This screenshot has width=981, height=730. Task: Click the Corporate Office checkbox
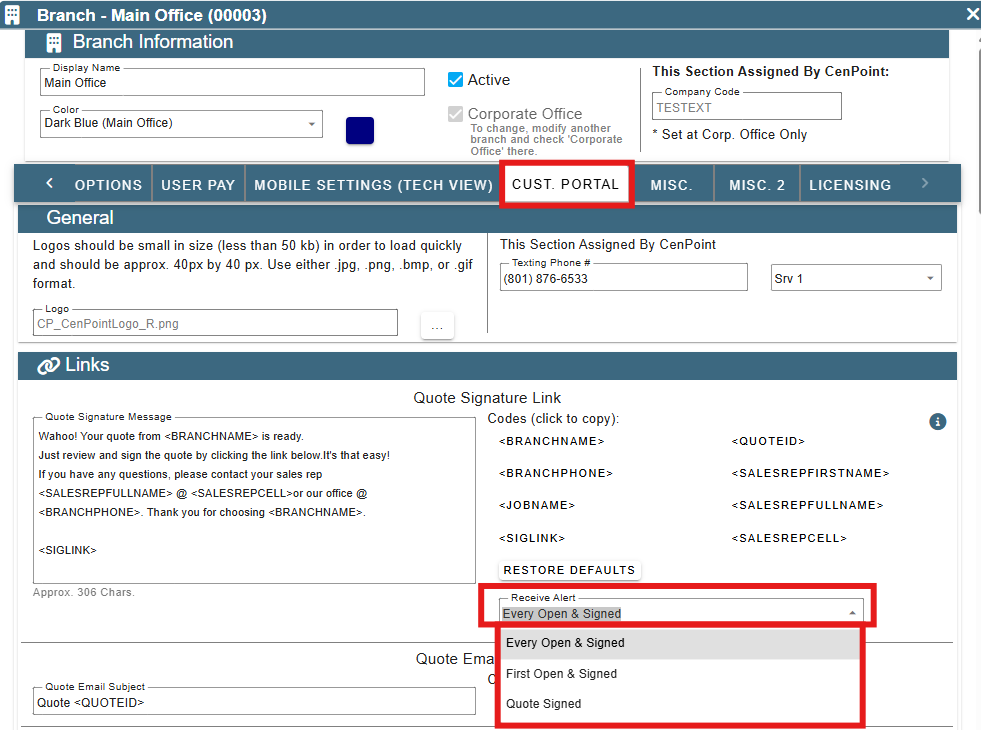[x=455, y=113]
